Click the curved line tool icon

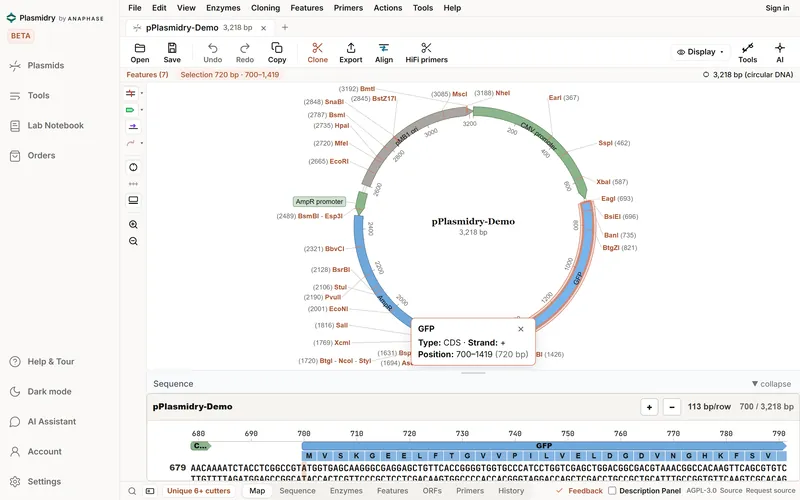[131, 143]
